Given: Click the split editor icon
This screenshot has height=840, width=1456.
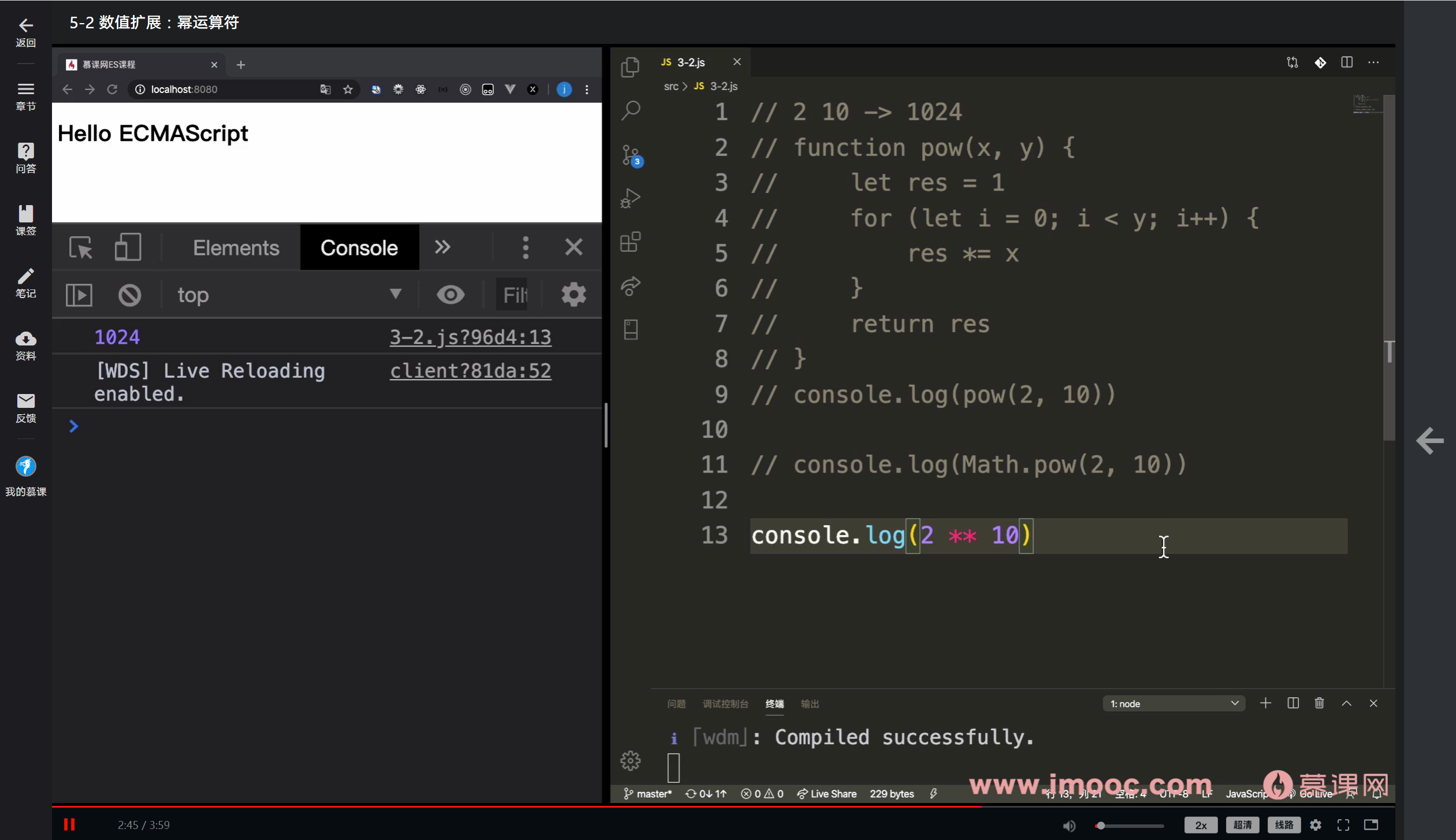Looking at the screenshot, I should point(1346,62).
